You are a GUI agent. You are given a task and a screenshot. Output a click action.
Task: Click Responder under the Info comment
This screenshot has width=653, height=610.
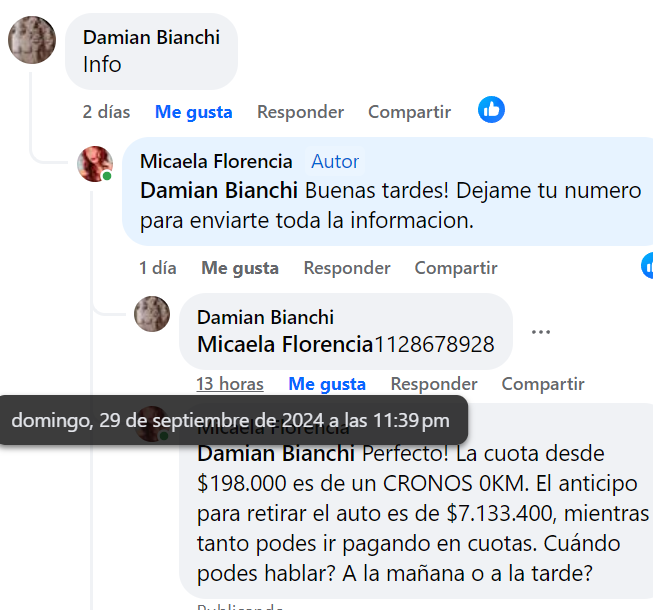click(x=300, y=112)
